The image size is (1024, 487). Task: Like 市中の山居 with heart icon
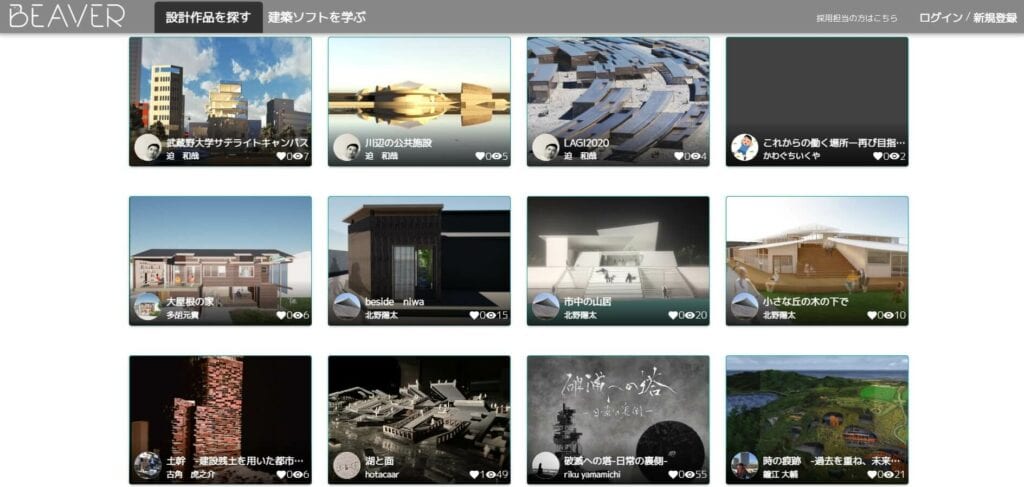(673, 315)
